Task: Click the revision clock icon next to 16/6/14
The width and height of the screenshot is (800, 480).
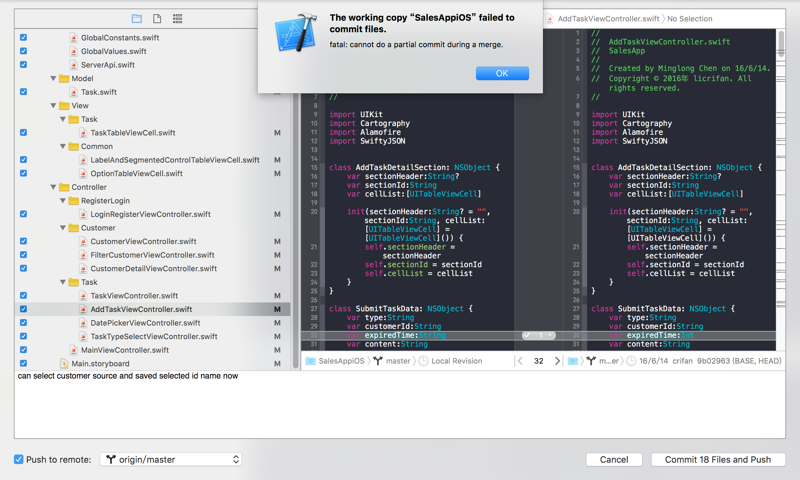Action: tap(631, 361)
